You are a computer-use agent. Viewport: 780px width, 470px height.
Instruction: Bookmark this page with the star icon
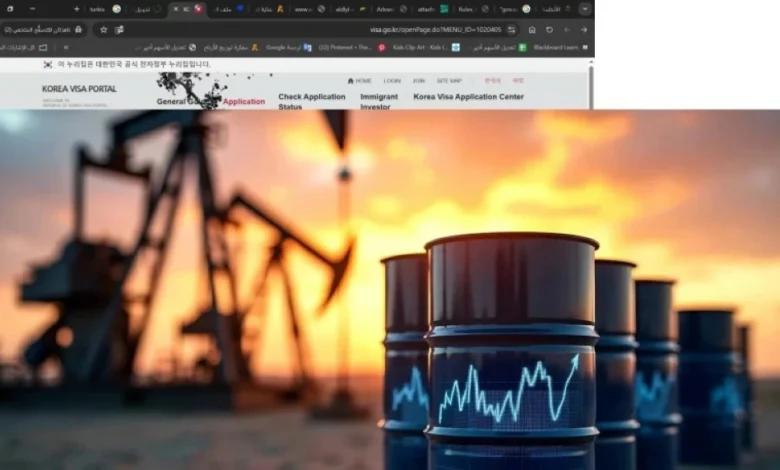[103, 29]
